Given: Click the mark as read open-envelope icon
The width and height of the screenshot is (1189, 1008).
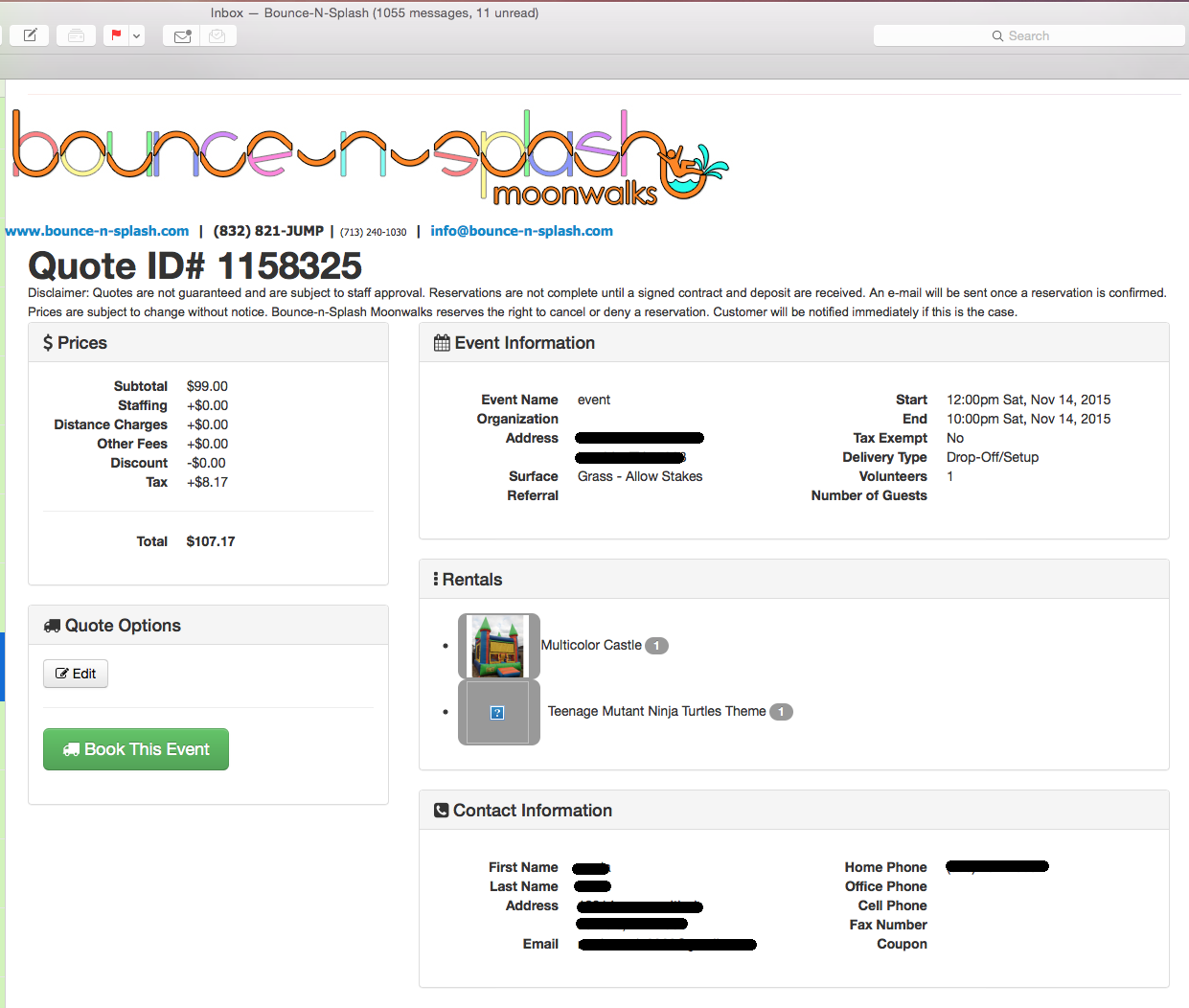Looking at the screenshot, I should (217, 36).
